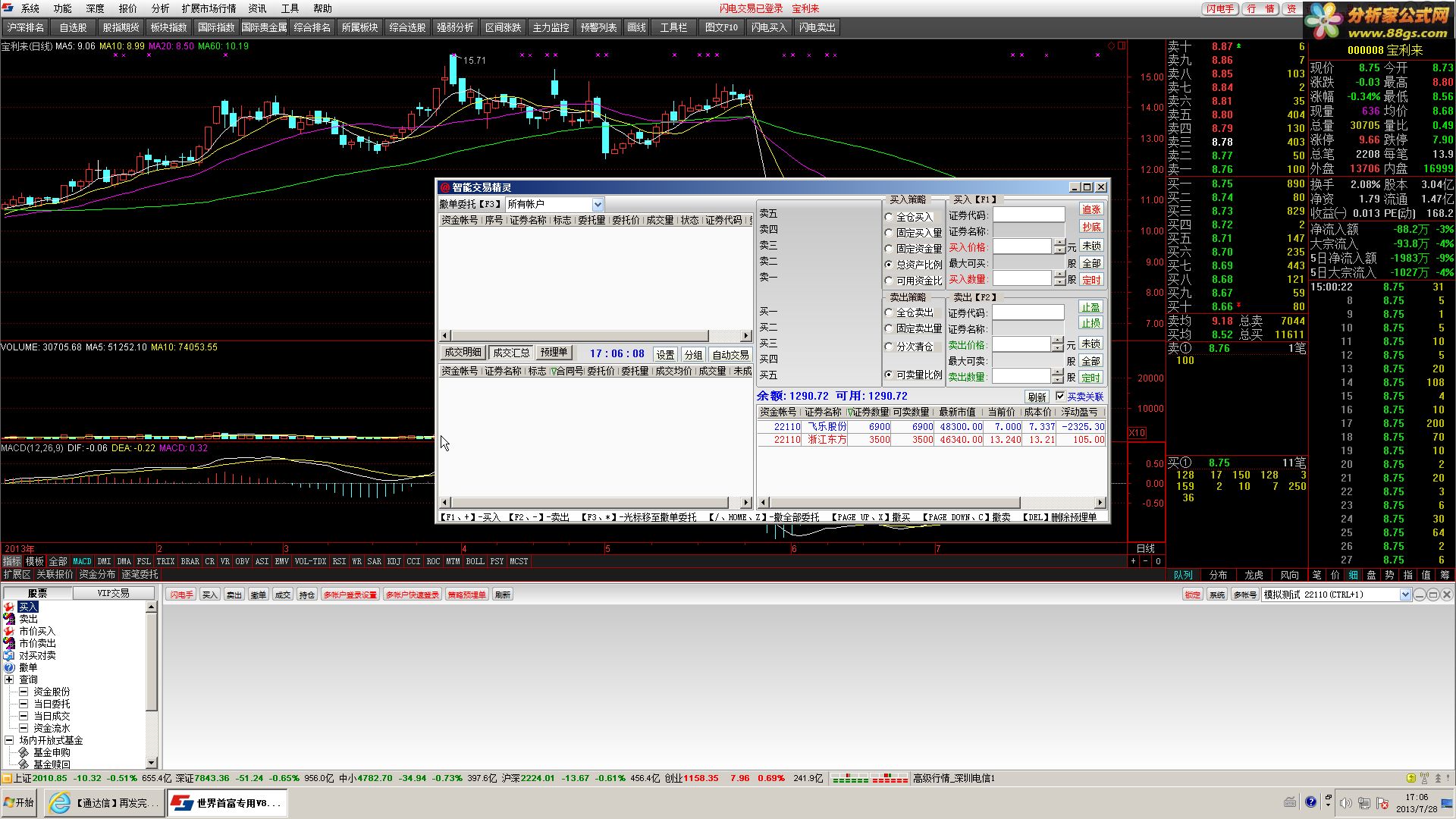
Task: Click the buy 证券代码 input field
Action: click(1029, 215)
